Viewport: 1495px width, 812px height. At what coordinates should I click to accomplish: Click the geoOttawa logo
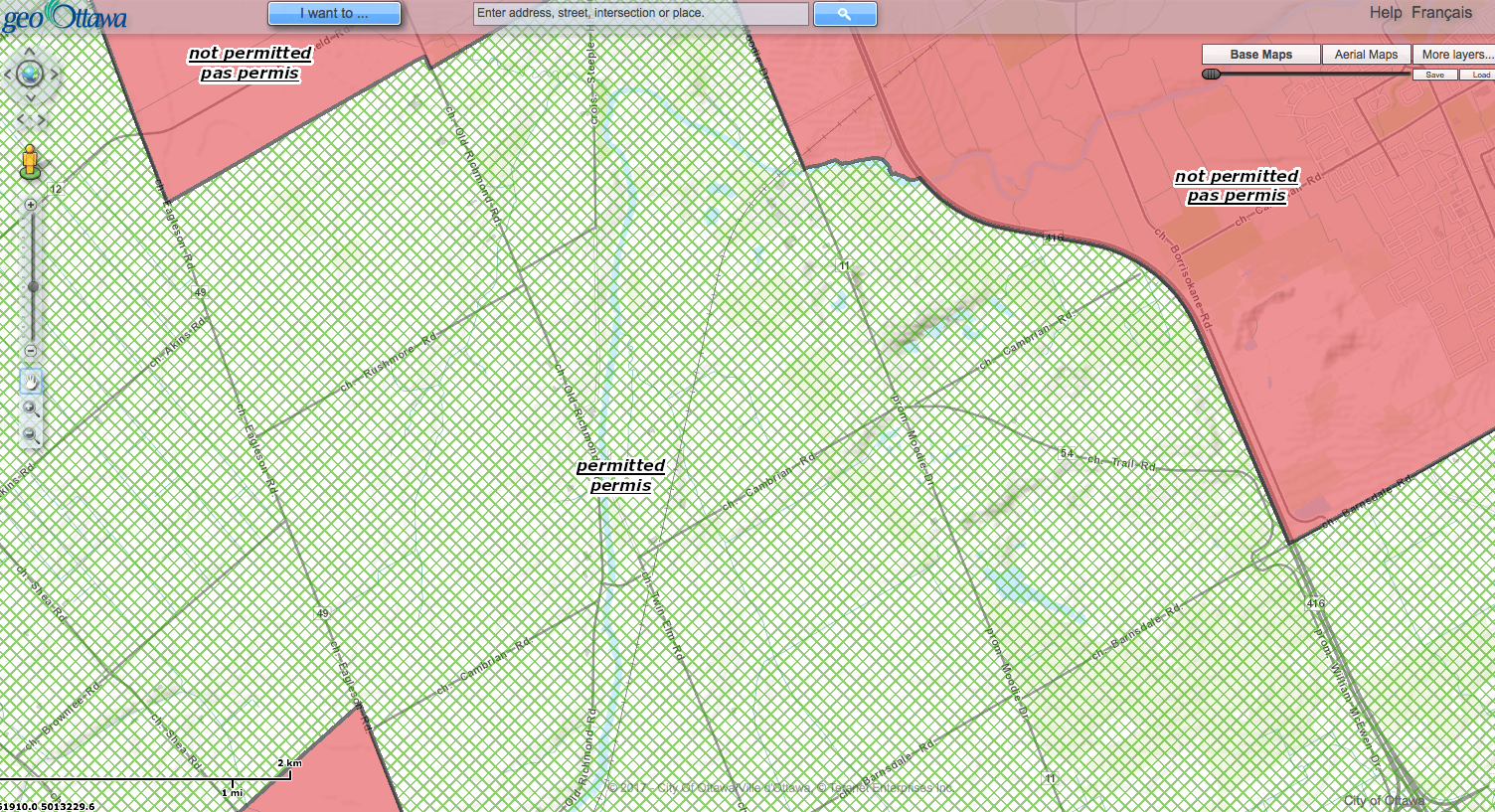[65, 17]
